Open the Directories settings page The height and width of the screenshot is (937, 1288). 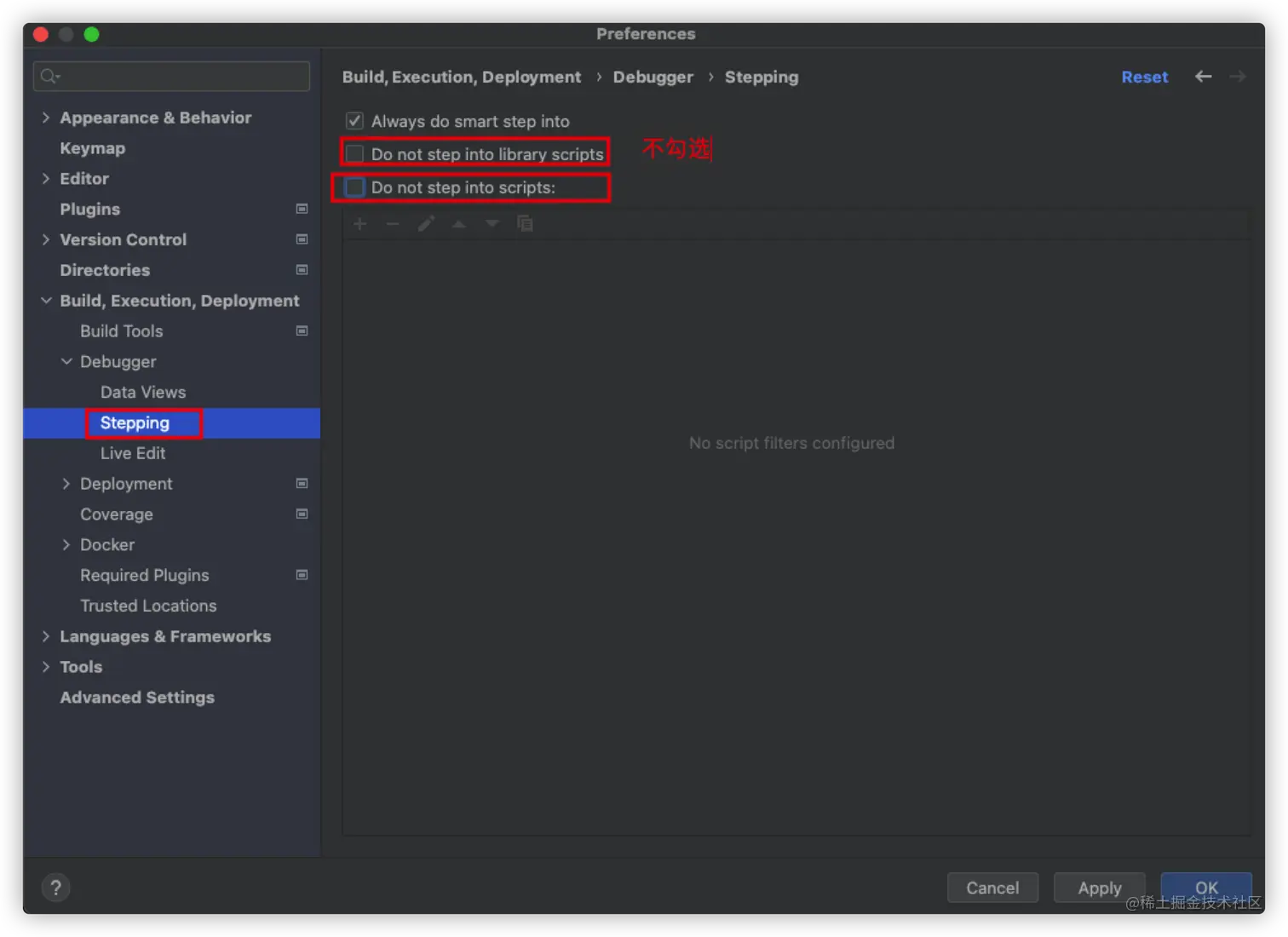click(x=105, y=270)
